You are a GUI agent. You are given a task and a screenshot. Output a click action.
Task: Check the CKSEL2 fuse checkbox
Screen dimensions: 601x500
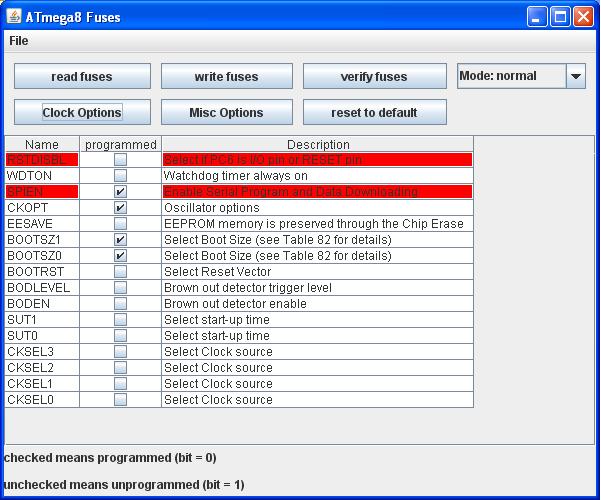click(x=120, y=368)
